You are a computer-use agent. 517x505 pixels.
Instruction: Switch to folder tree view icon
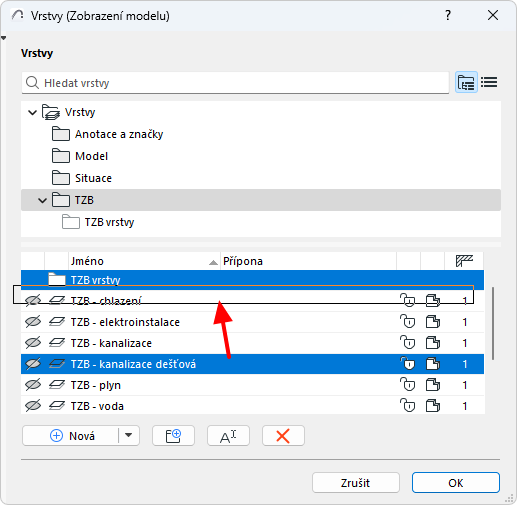pyautogui.click(x=466, y=82)
